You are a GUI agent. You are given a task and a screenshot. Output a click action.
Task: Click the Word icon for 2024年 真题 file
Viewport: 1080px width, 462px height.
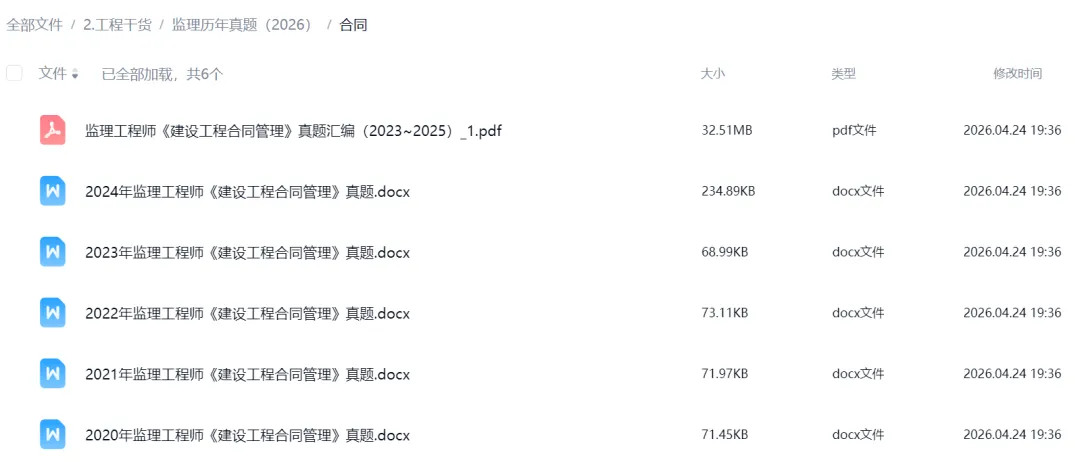tap(53, 191)
